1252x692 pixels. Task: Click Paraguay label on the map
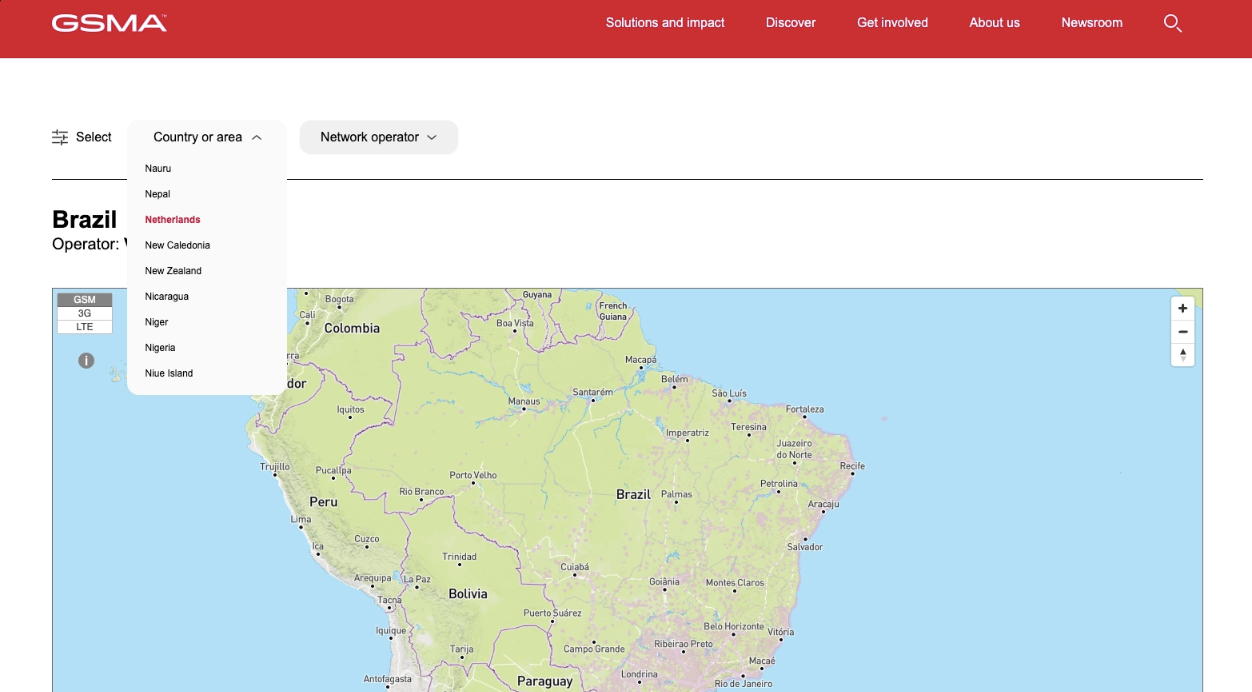(x=545, y=681)
